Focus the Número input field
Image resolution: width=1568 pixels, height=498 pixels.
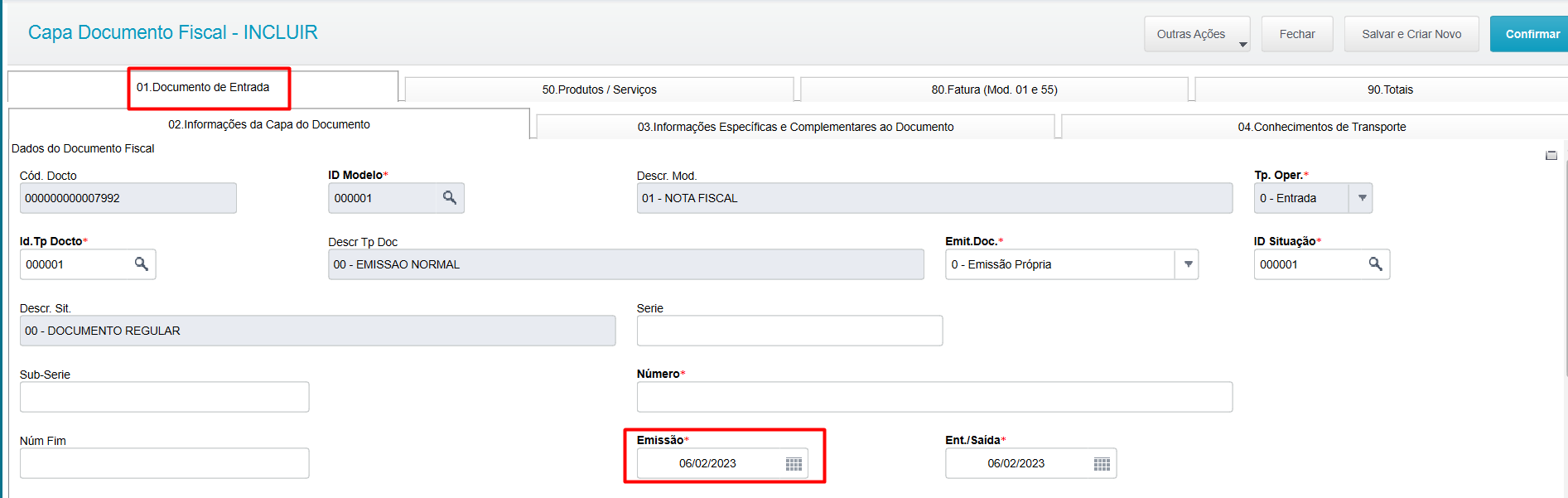point(934,397)
